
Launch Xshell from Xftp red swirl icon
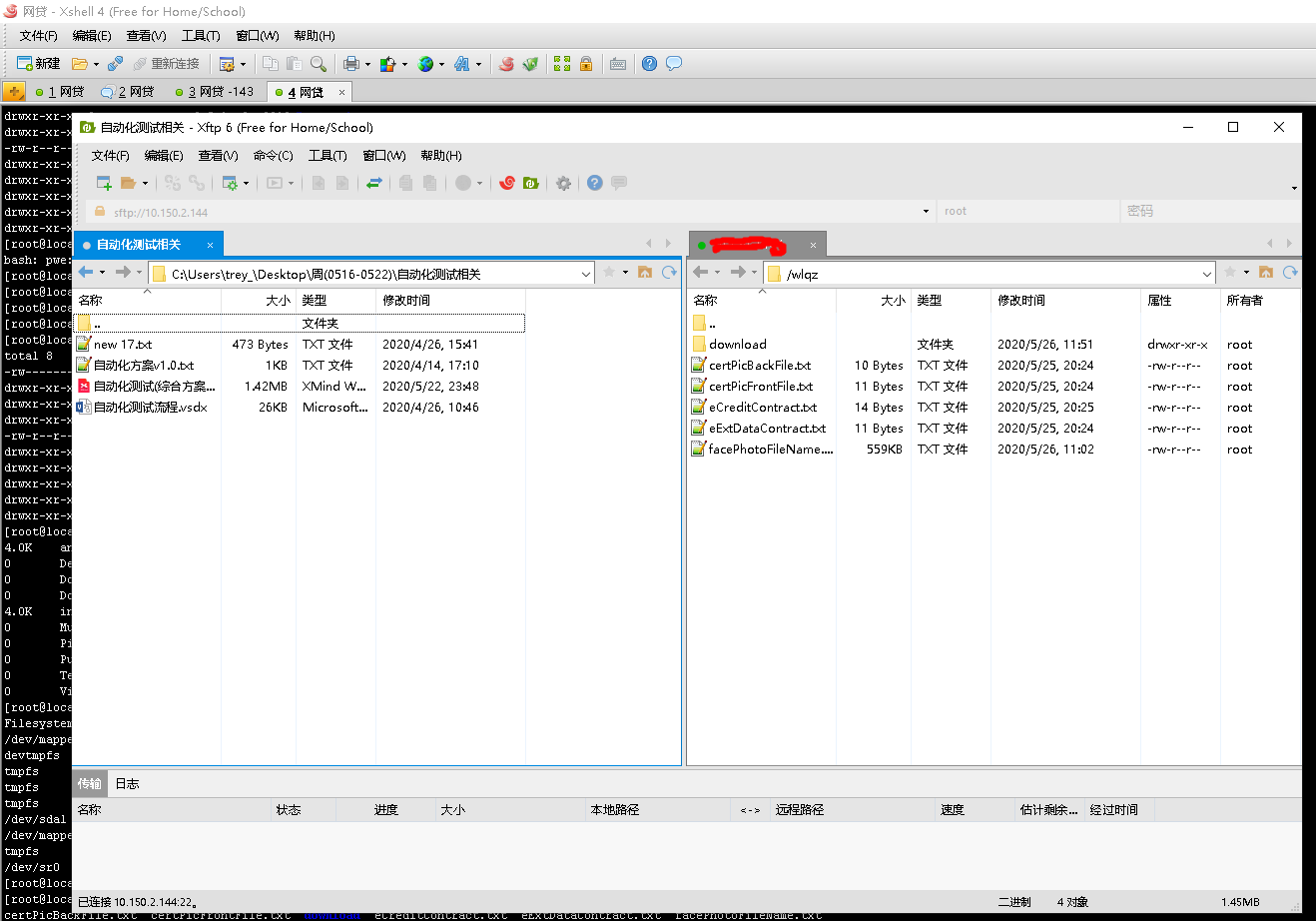[507, 183]
